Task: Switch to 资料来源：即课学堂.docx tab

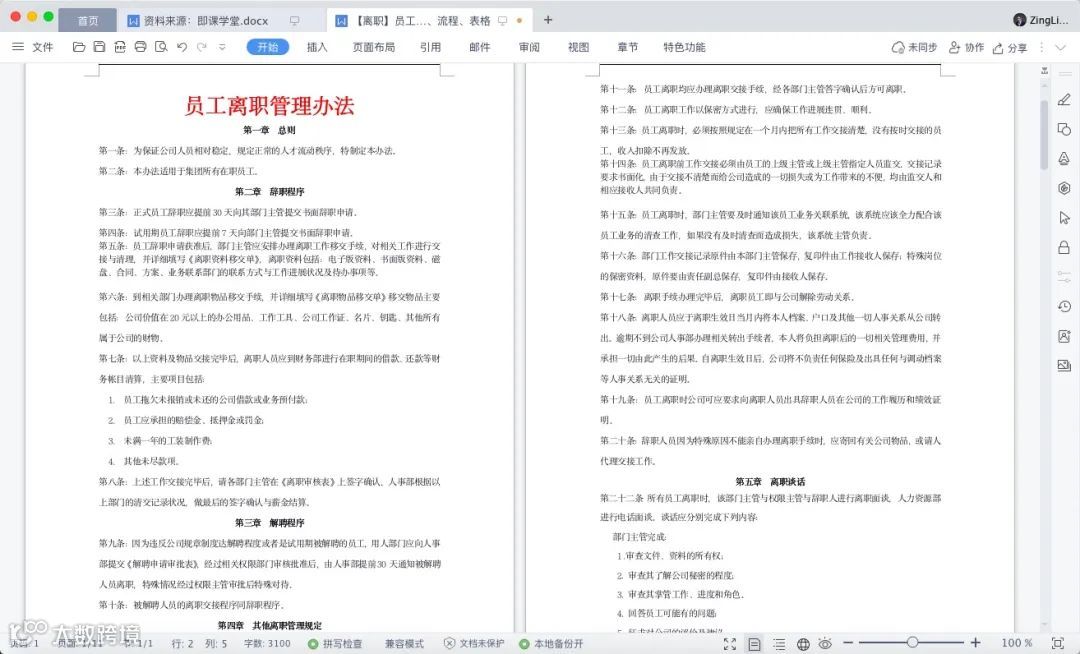Action: [205, 21]
